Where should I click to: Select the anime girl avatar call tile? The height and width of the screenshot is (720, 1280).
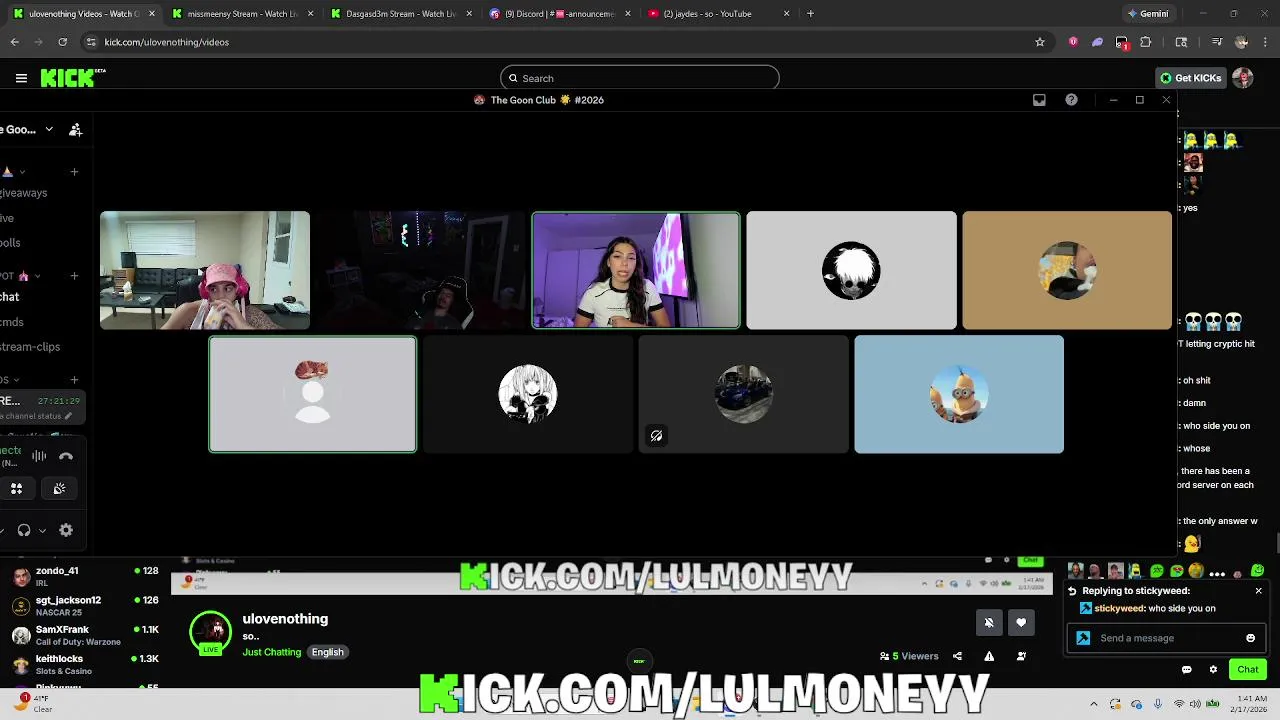(x=528, y=394)
